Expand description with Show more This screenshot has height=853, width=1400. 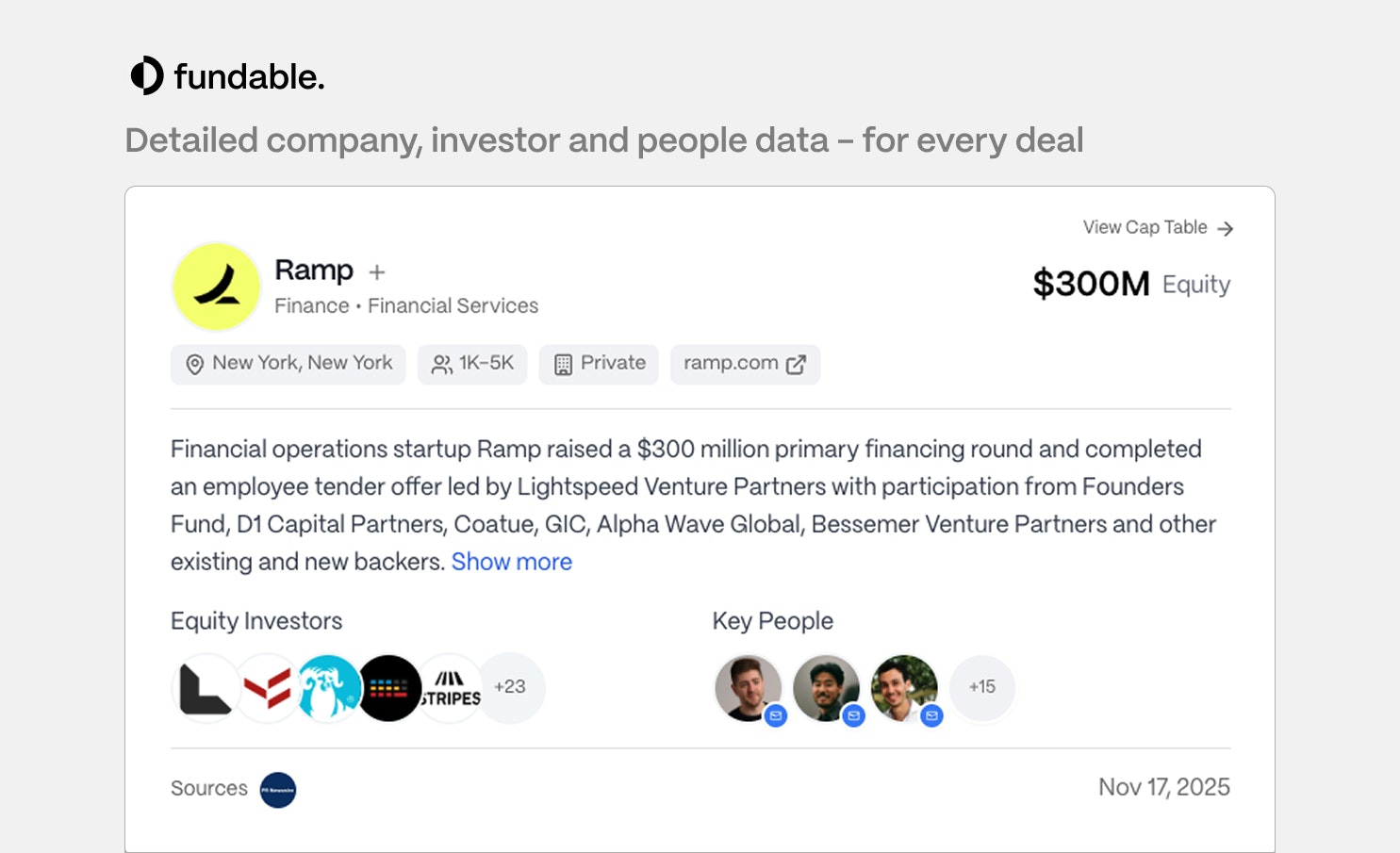point(512,562)
